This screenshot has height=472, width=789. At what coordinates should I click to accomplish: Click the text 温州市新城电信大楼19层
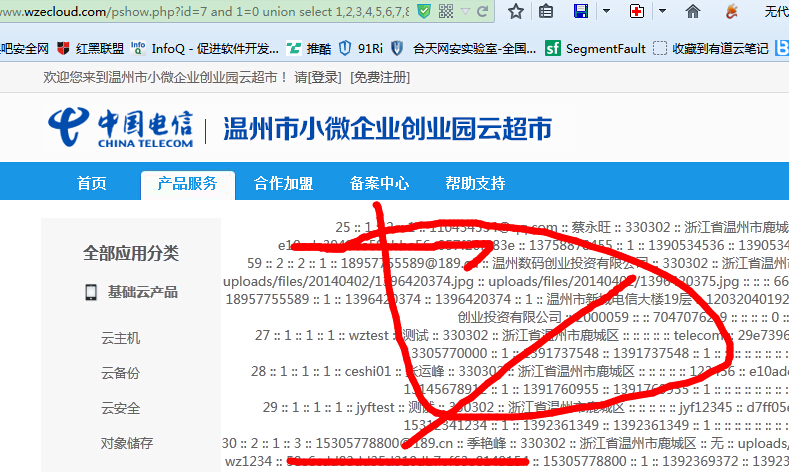[x=619, y=299]
